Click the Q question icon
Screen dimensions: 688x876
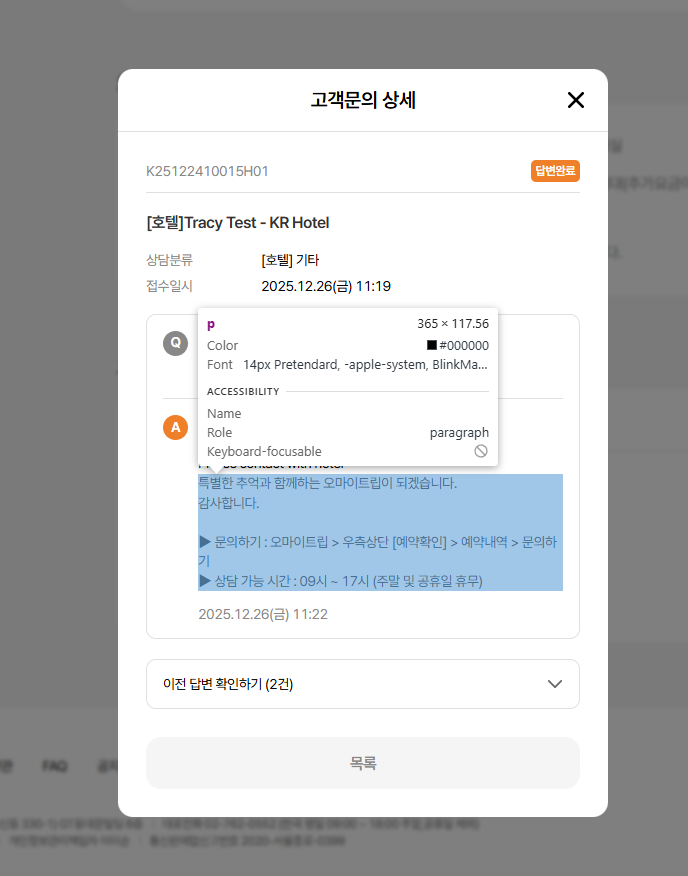coord(175,343)
